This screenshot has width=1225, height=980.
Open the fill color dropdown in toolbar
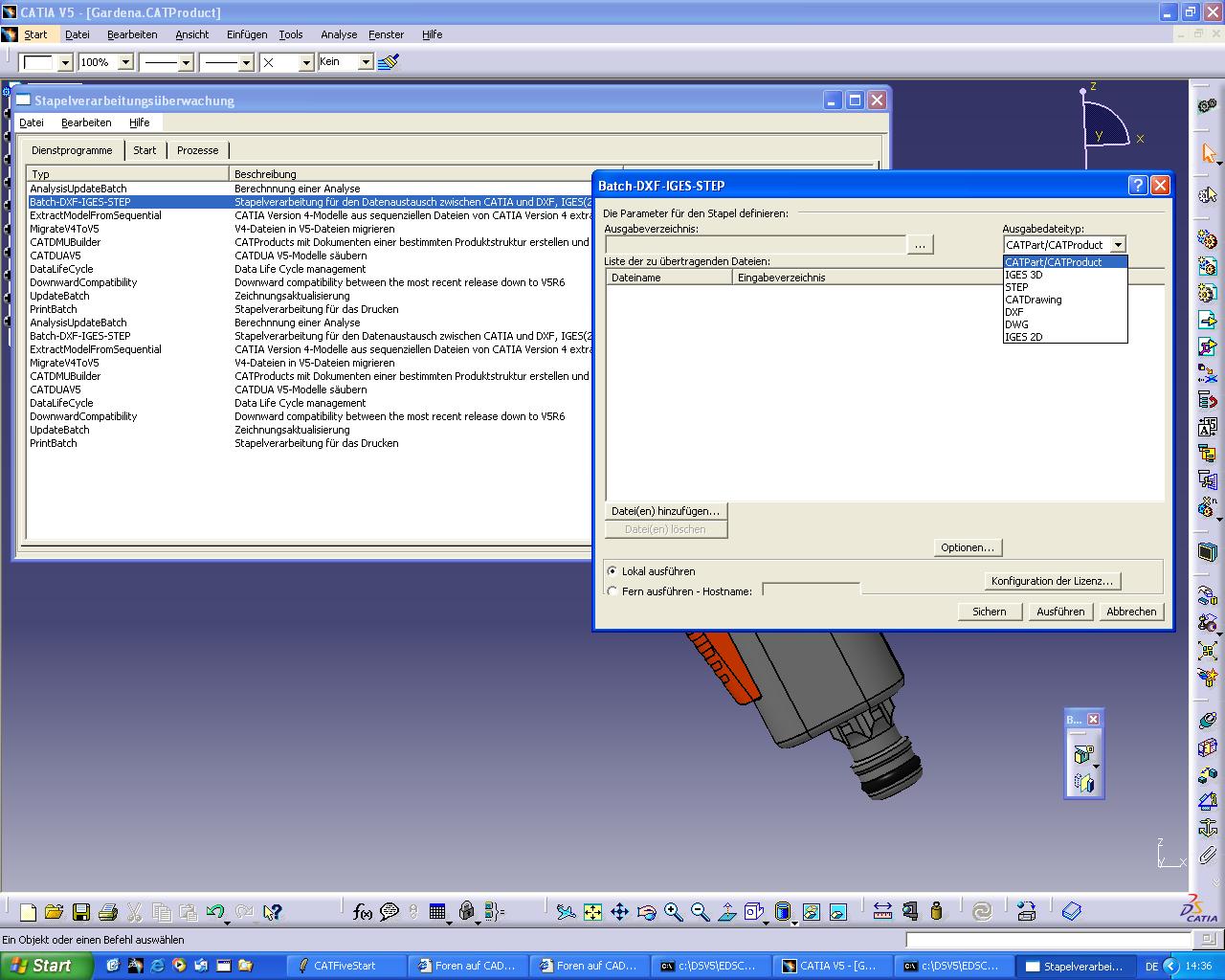[x=65, y=62]
